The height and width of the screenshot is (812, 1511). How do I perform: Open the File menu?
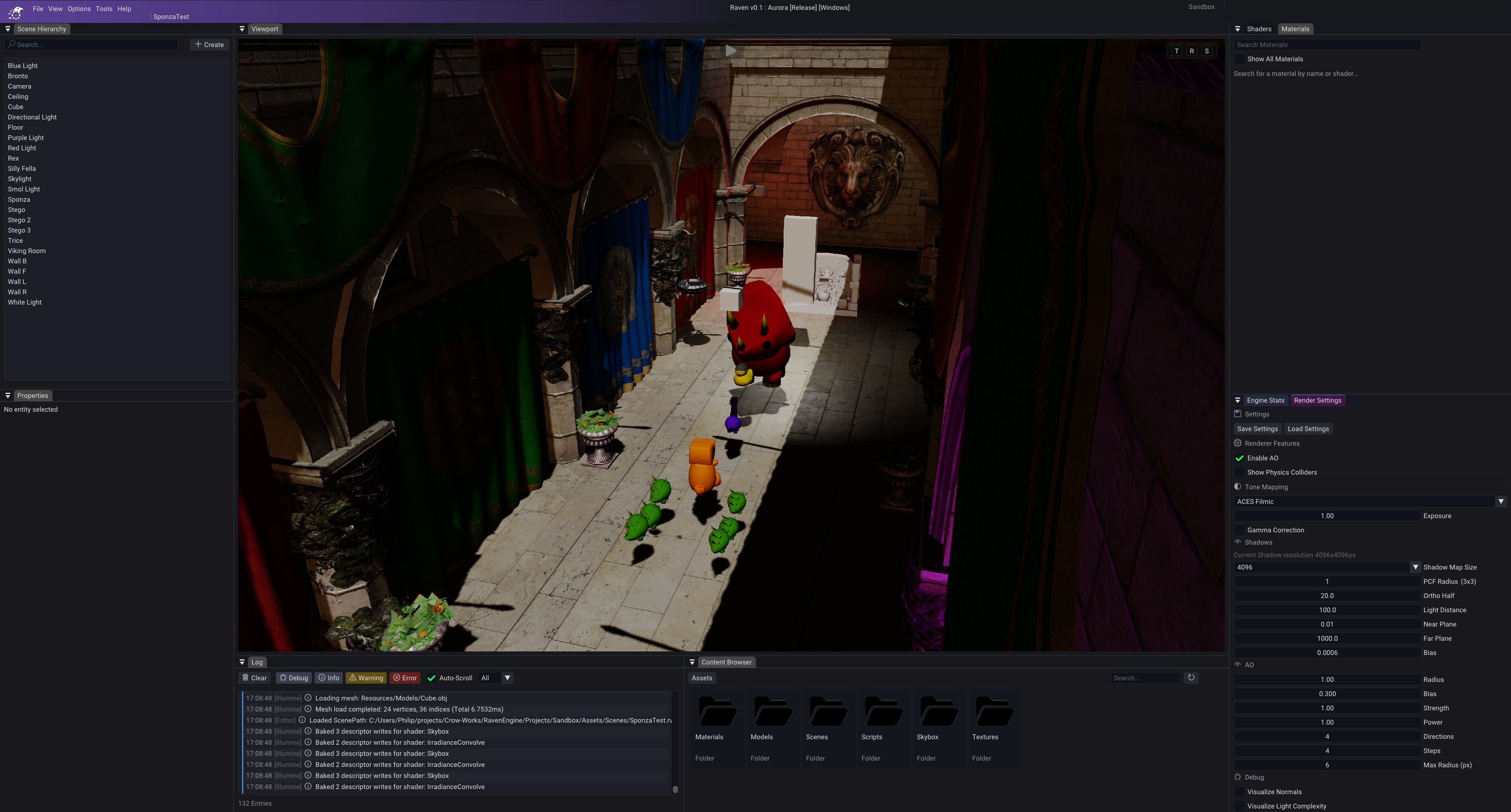(x=38, y=9)
